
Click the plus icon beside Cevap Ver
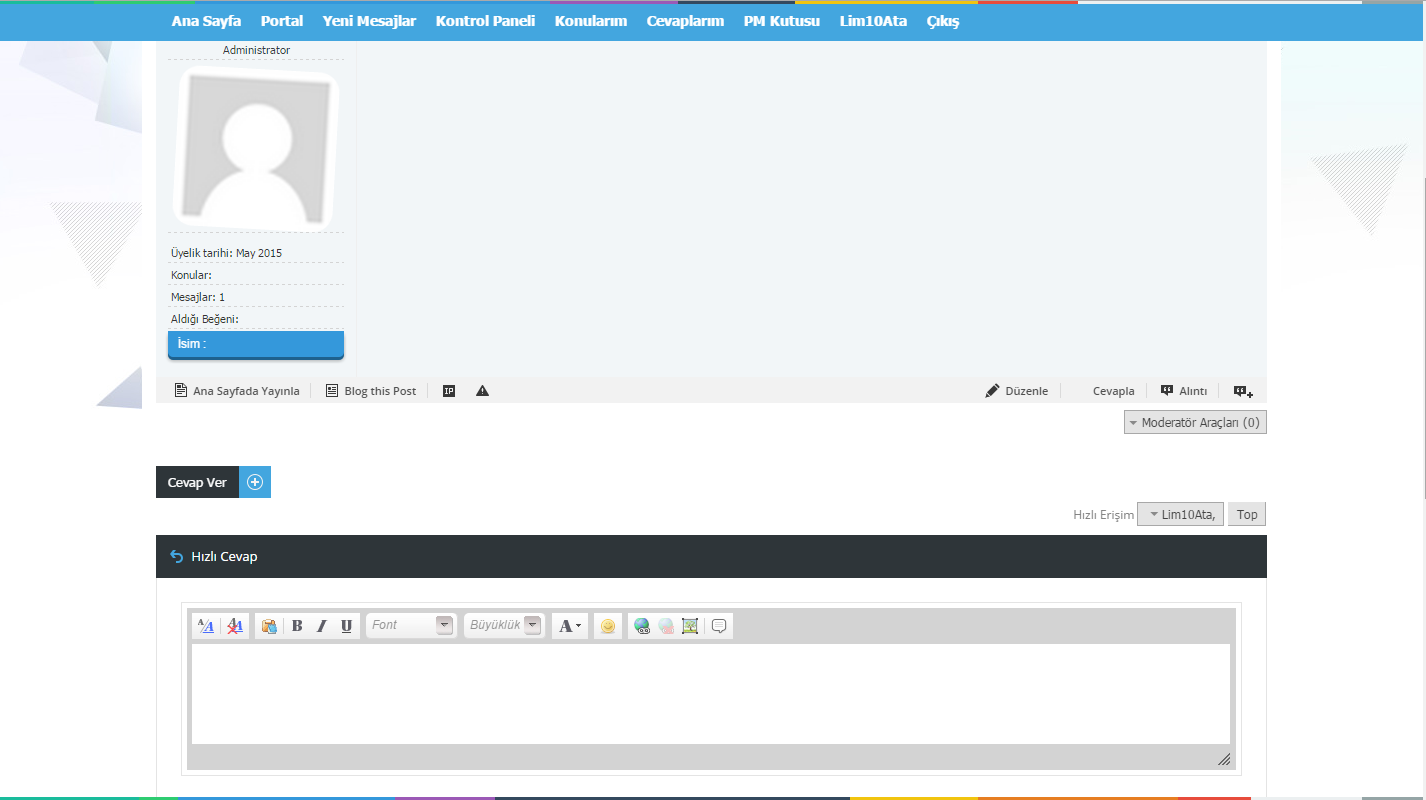click(255, 482)
